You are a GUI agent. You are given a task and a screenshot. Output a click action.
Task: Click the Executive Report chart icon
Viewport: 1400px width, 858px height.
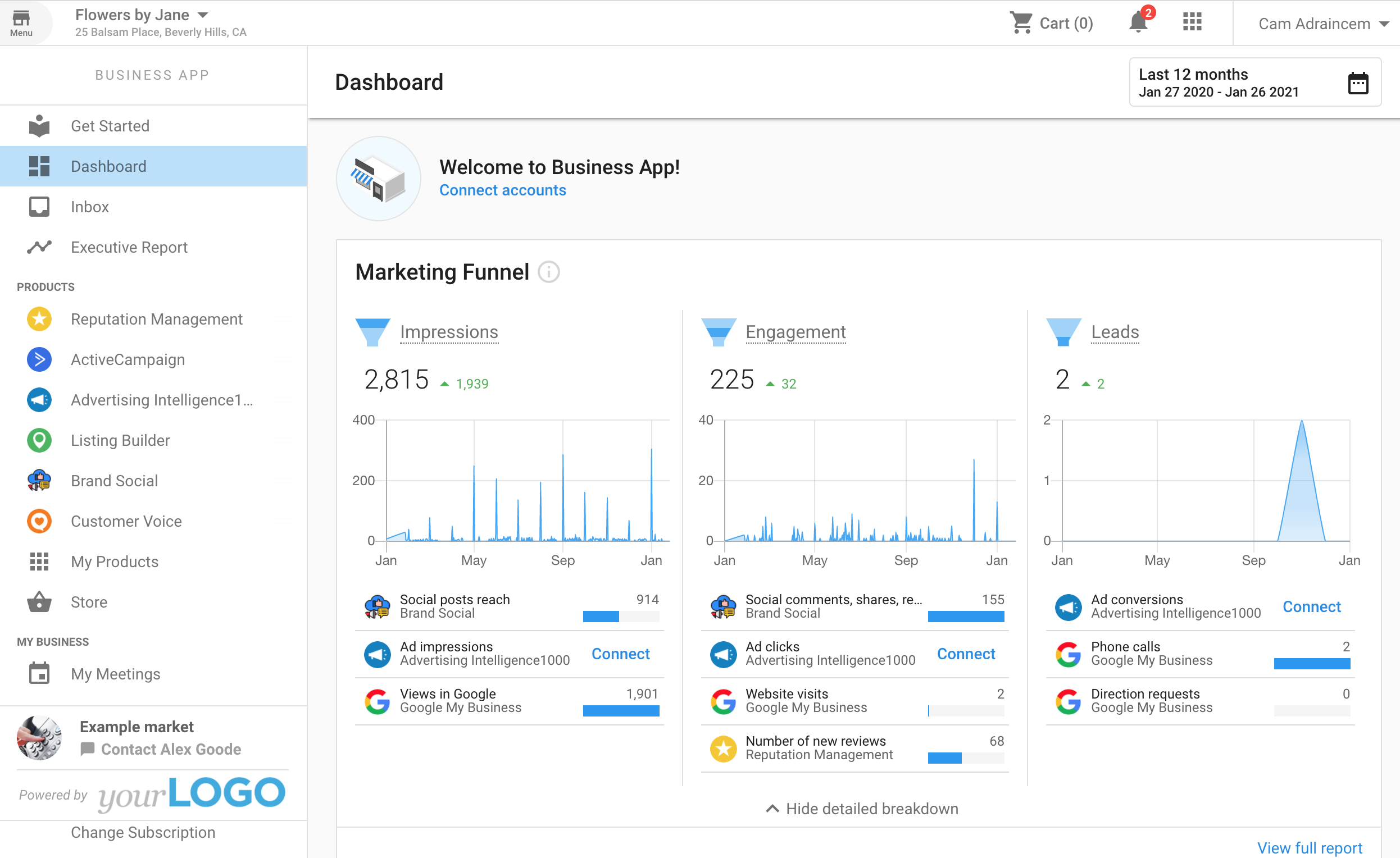click(39, 247)
